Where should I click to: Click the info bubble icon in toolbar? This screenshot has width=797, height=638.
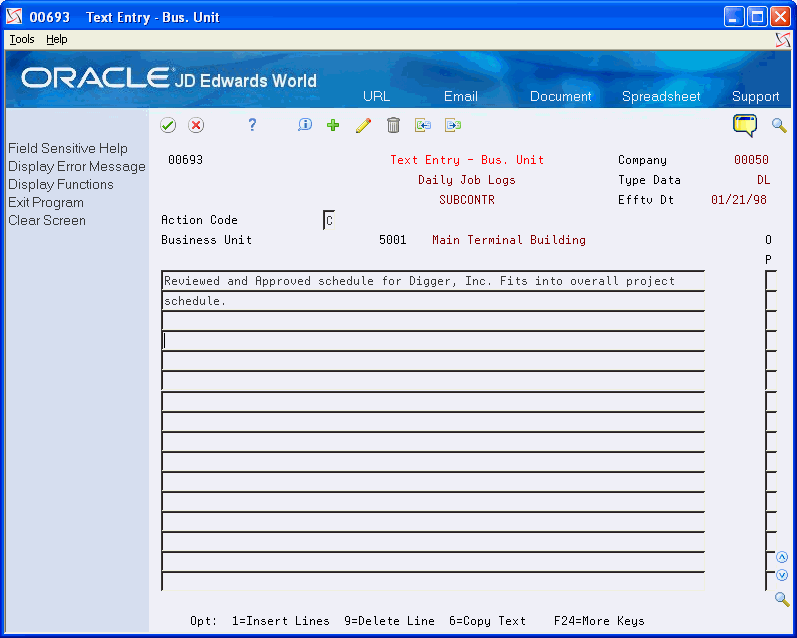[x=304, y=125]
